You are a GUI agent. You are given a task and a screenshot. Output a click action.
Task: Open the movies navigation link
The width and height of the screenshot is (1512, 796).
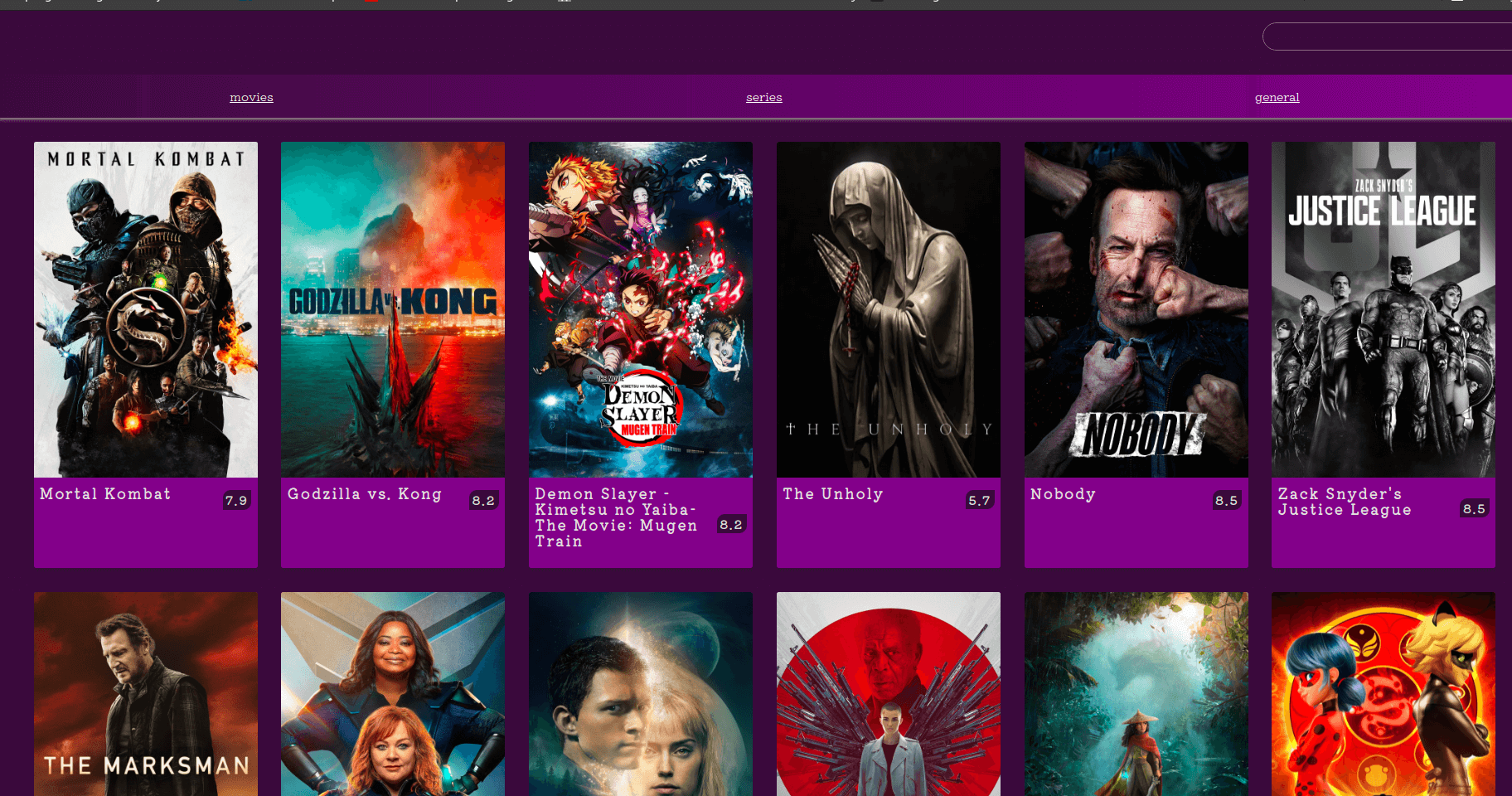coord(251,98)
